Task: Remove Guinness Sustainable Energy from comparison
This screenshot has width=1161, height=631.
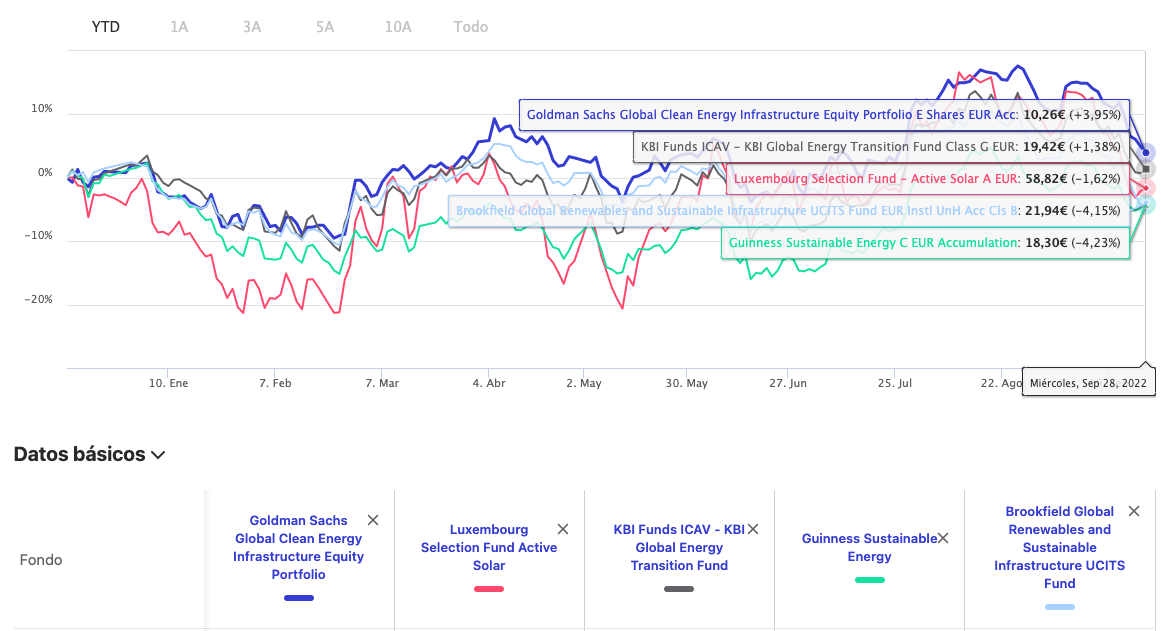Action: (x=943, y=538)
